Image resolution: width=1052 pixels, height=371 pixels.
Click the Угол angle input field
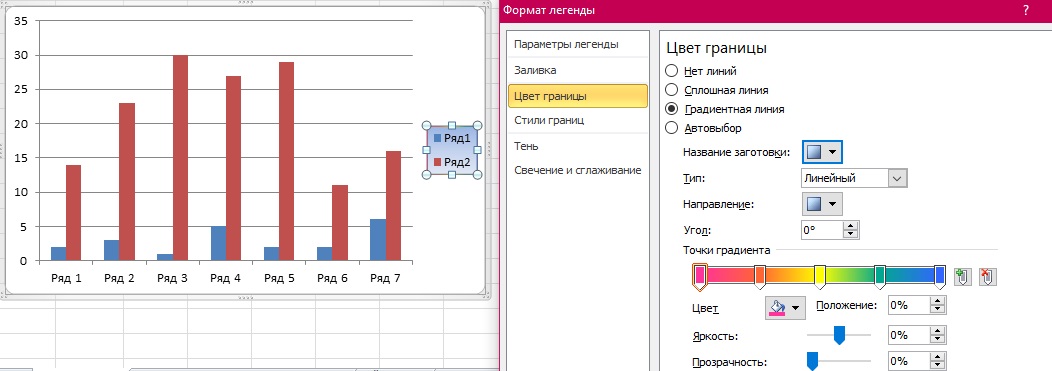pos(822,230)
